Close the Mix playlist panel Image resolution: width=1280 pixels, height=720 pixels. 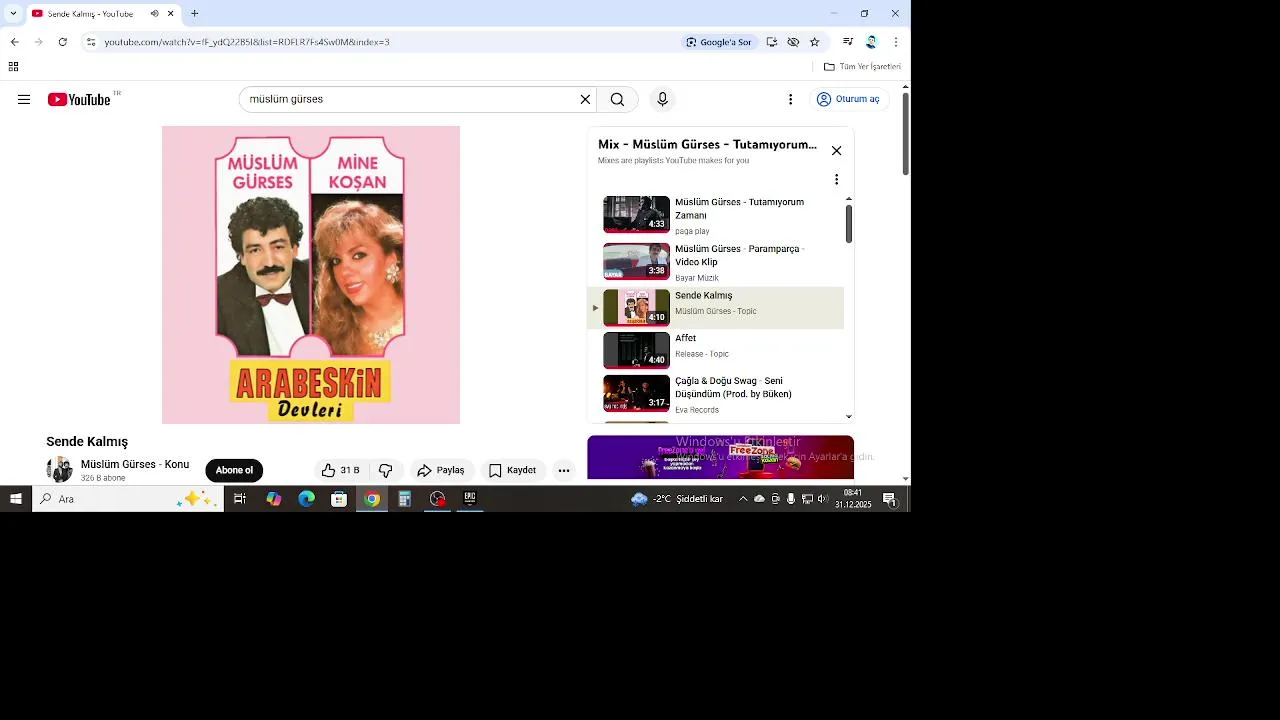click(836, 151)
